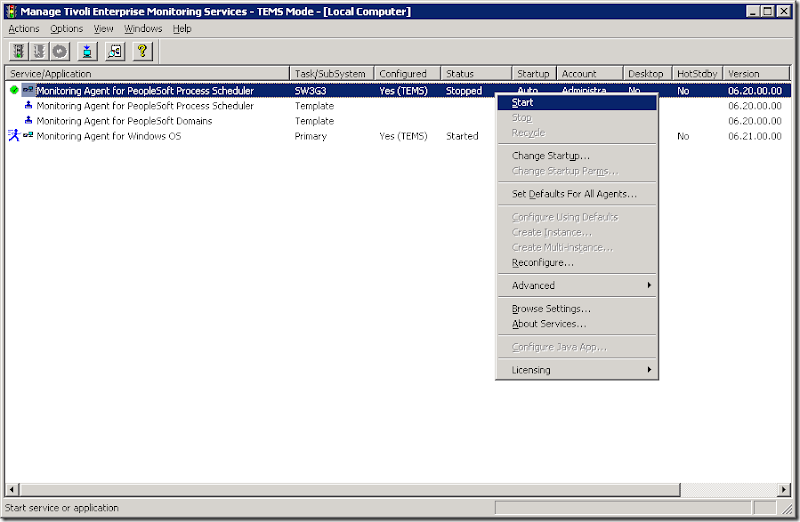Viewport: 800px width, 522px height.
Task: Click the Stop service traffic light toolbar icon
Action: point(39,52)
